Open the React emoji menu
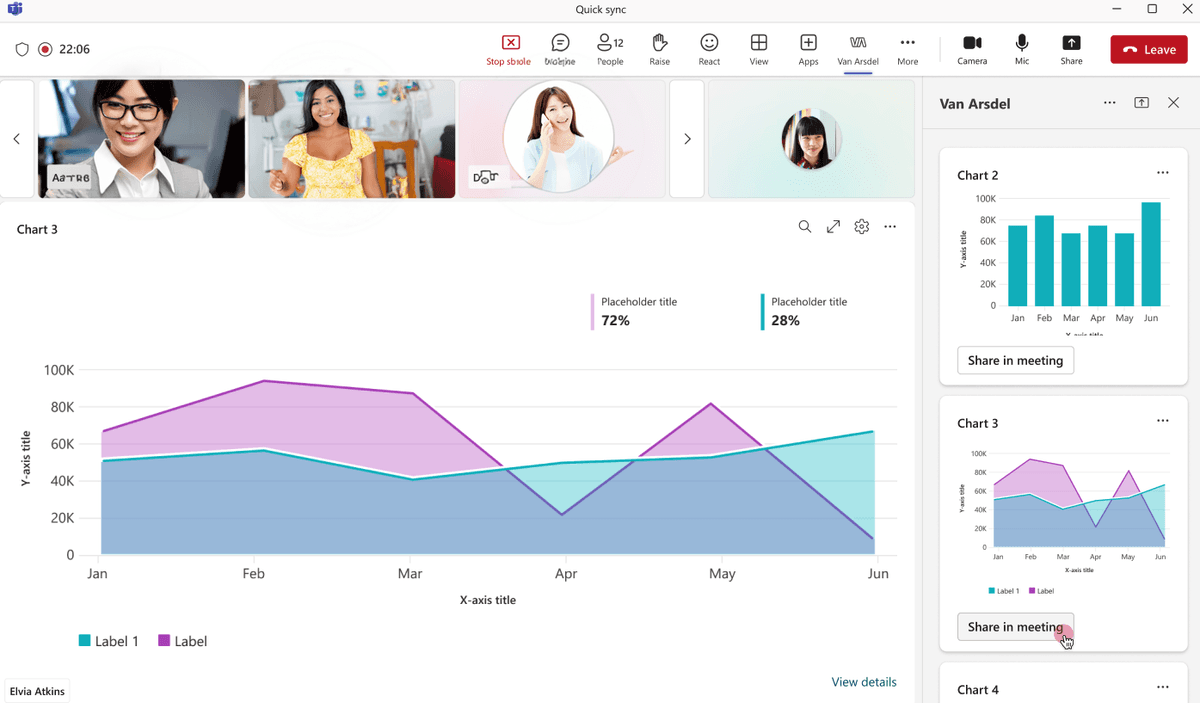1200x703 pixels. (709, 49)
